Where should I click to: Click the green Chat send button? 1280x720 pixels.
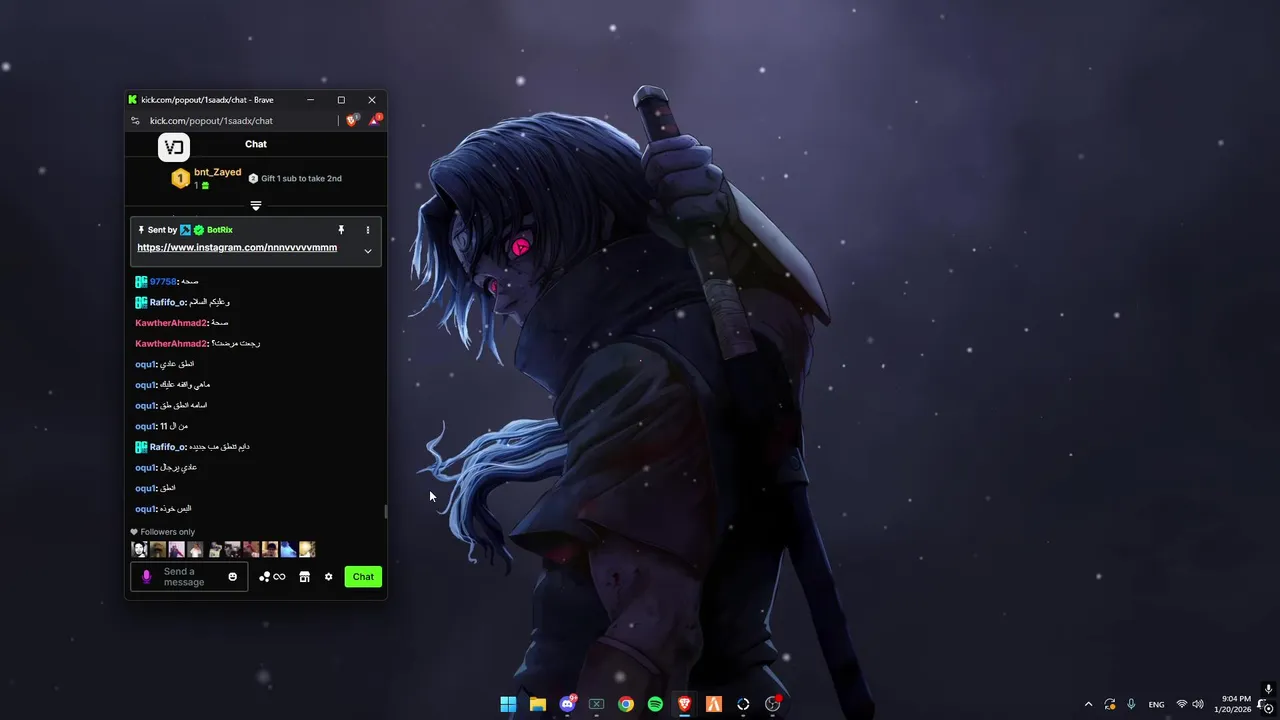(x=363, y=577)
